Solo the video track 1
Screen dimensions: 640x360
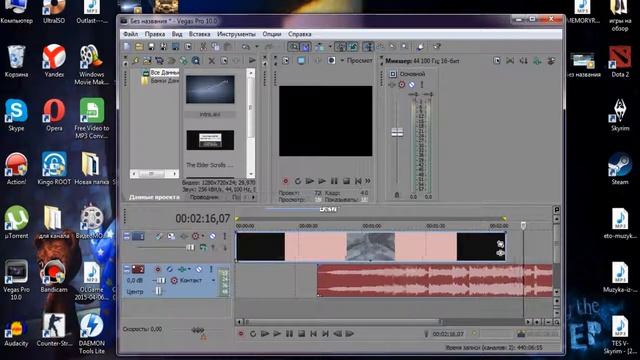click(224, 236)
